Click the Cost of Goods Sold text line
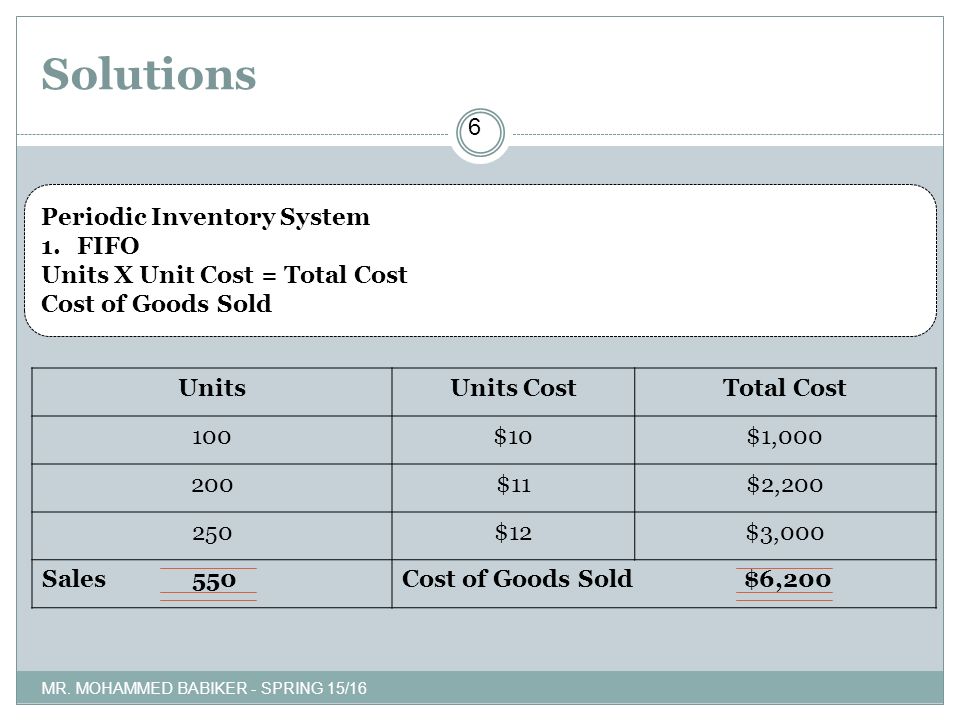 [156, 304]
